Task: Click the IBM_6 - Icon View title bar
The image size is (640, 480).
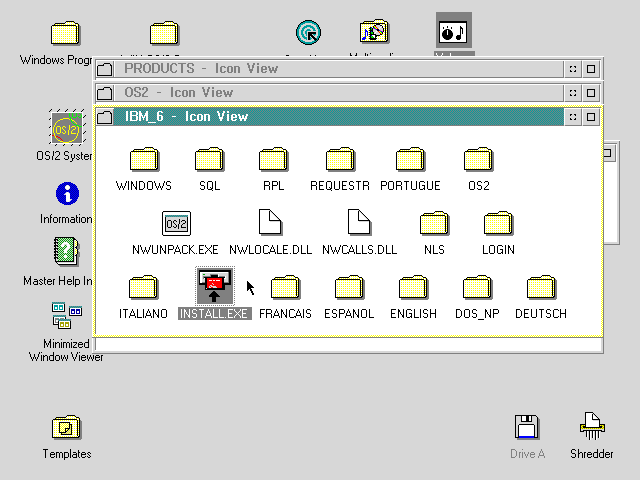Action: tap(339, 117)
